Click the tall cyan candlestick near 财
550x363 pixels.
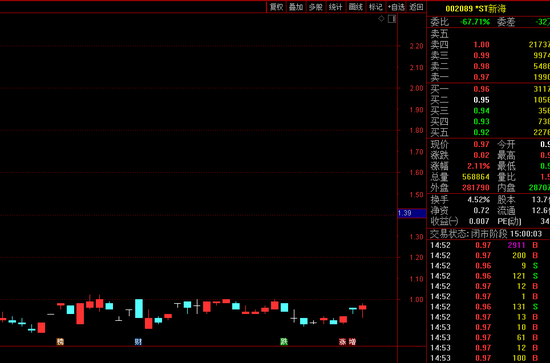(139, 309)
